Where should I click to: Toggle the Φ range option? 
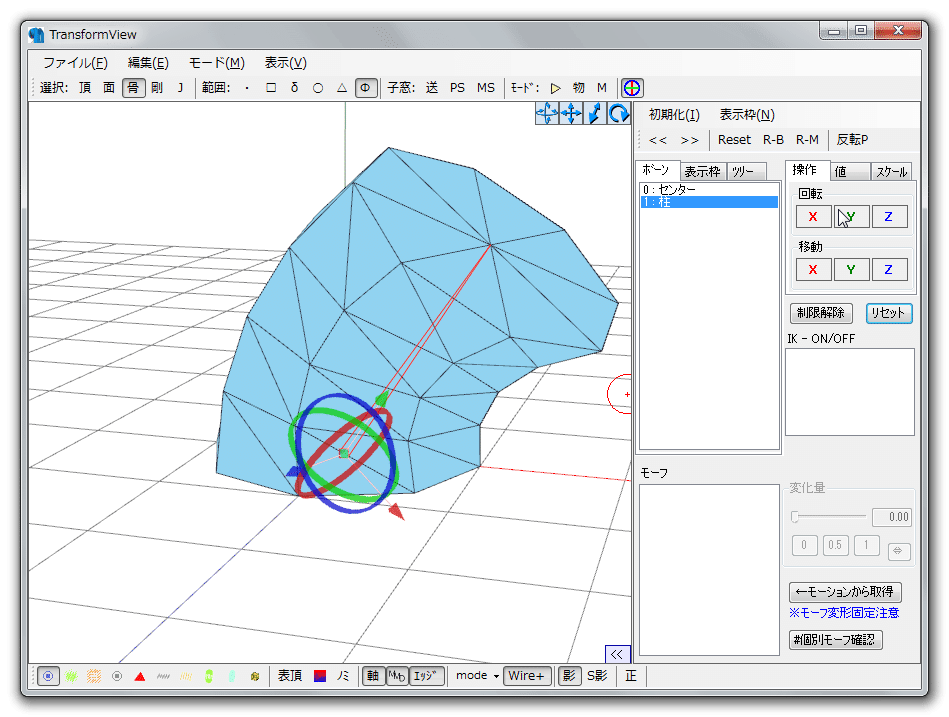click(366, 88)
